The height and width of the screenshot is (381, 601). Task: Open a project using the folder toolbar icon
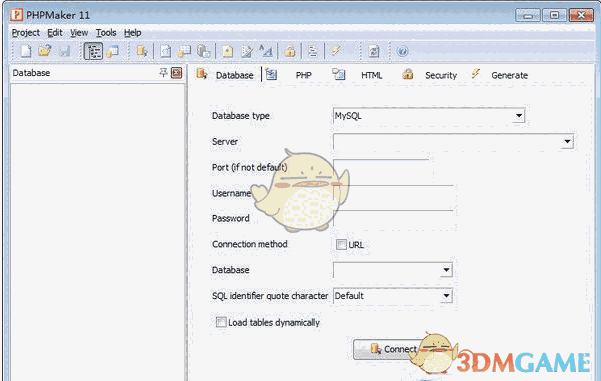click(x=45, y=51)
